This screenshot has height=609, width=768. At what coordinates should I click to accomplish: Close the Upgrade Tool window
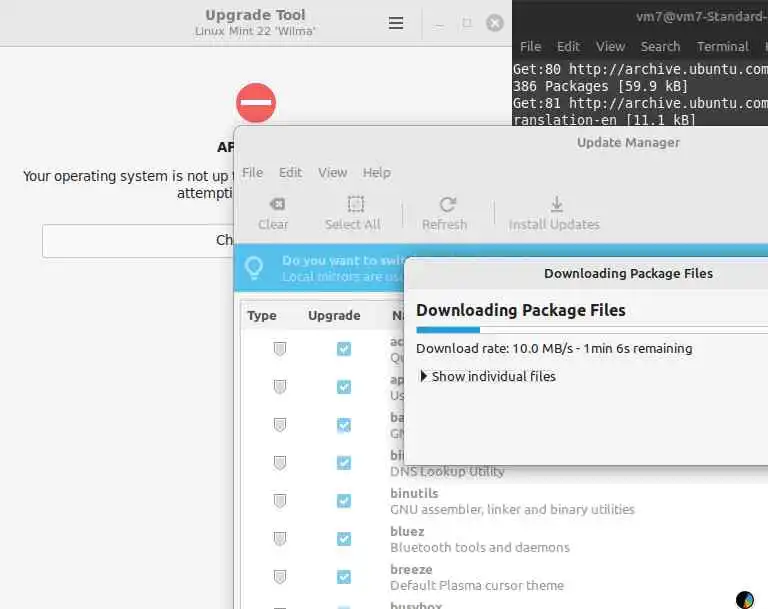tap(495, 23)
